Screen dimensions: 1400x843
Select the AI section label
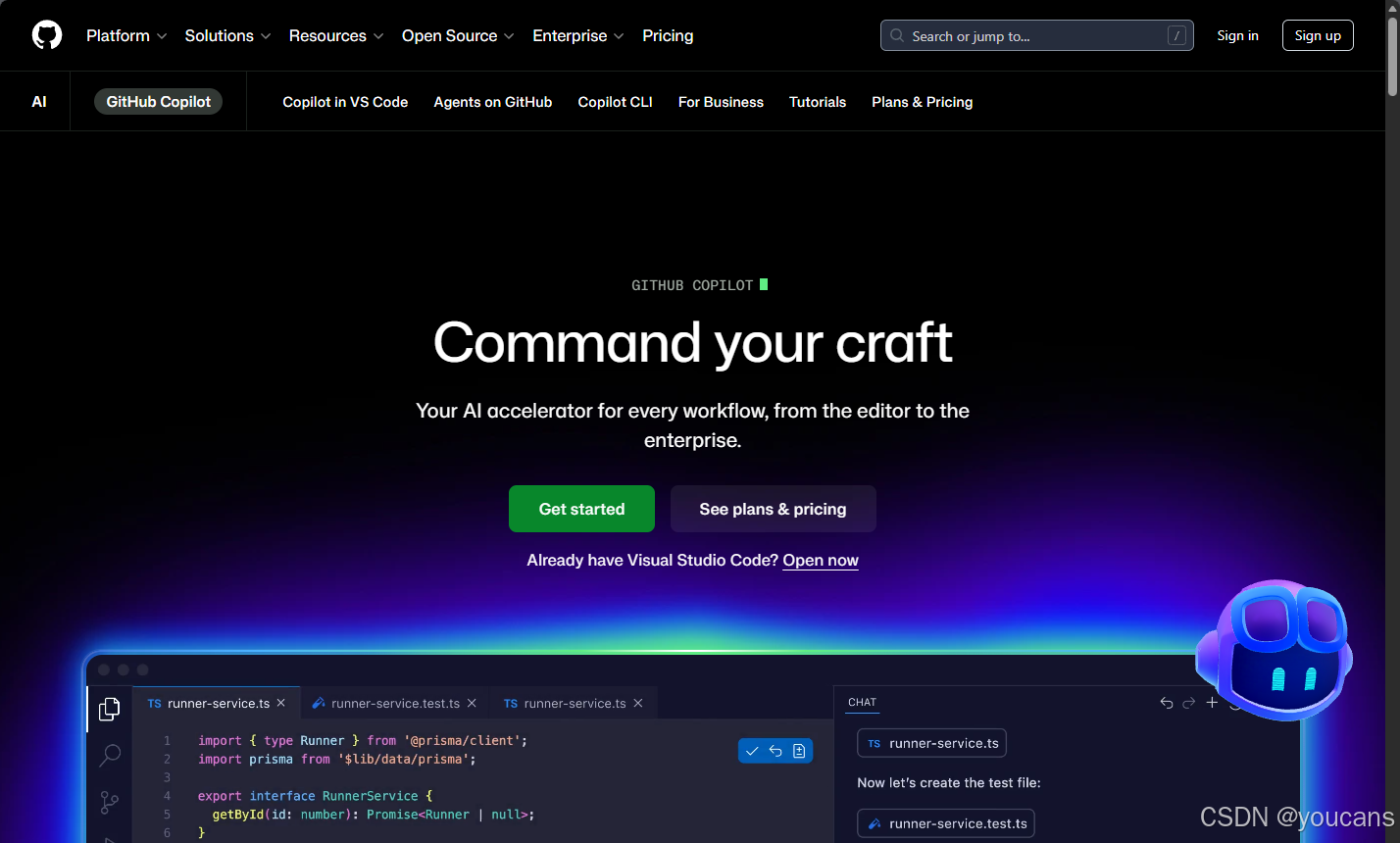[x=39, y=102]
